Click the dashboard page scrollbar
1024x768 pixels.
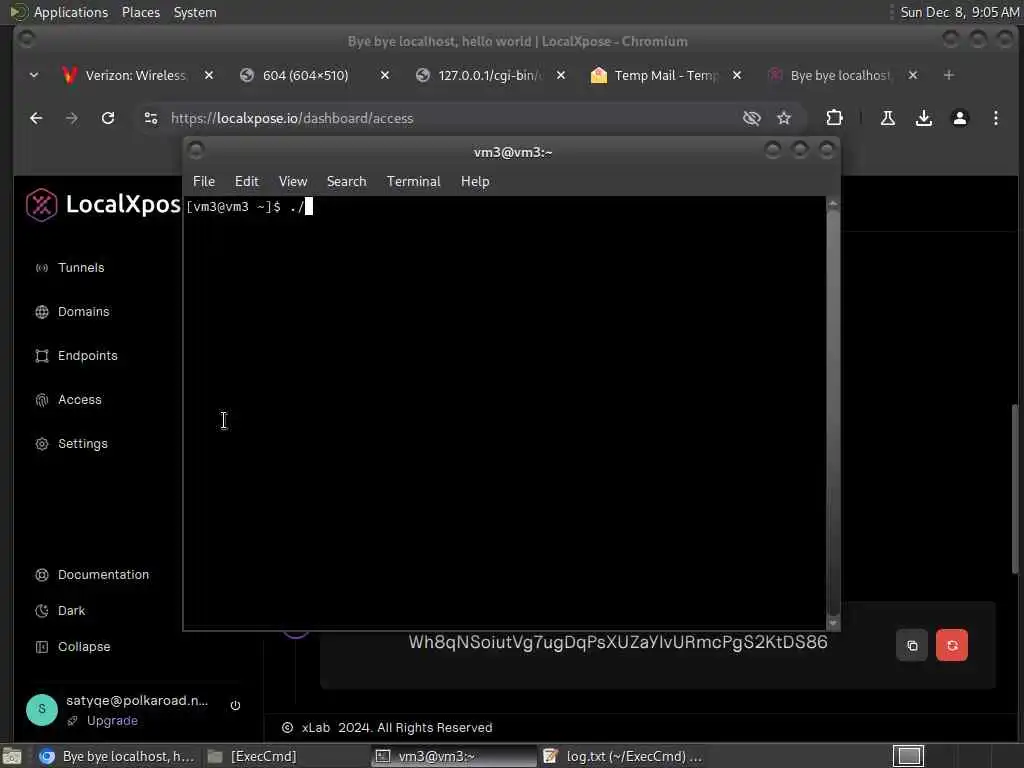coord(1015,490)
